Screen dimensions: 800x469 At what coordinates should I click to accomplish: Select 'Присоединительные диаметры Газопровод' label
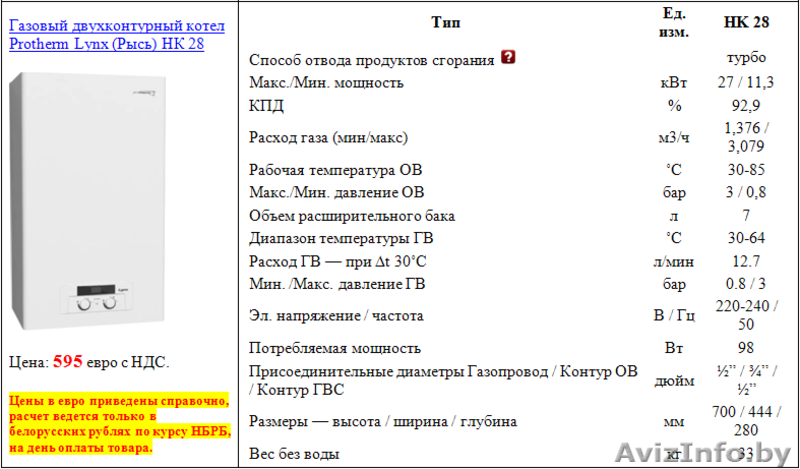[x=398, y=372]
